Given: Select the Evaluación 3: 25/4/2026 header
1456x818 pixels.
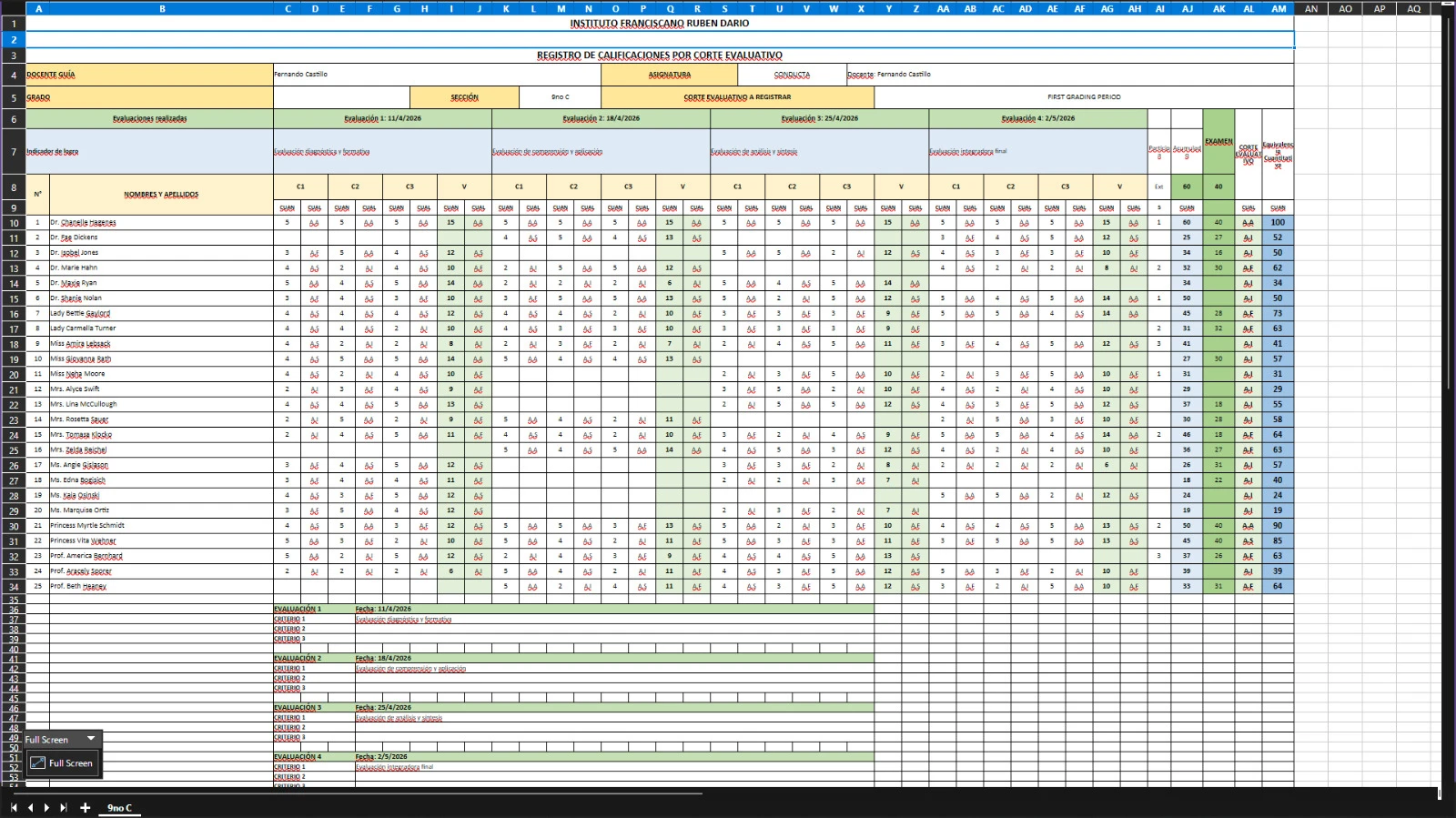Looking at the screenshot, I should 819,118.
